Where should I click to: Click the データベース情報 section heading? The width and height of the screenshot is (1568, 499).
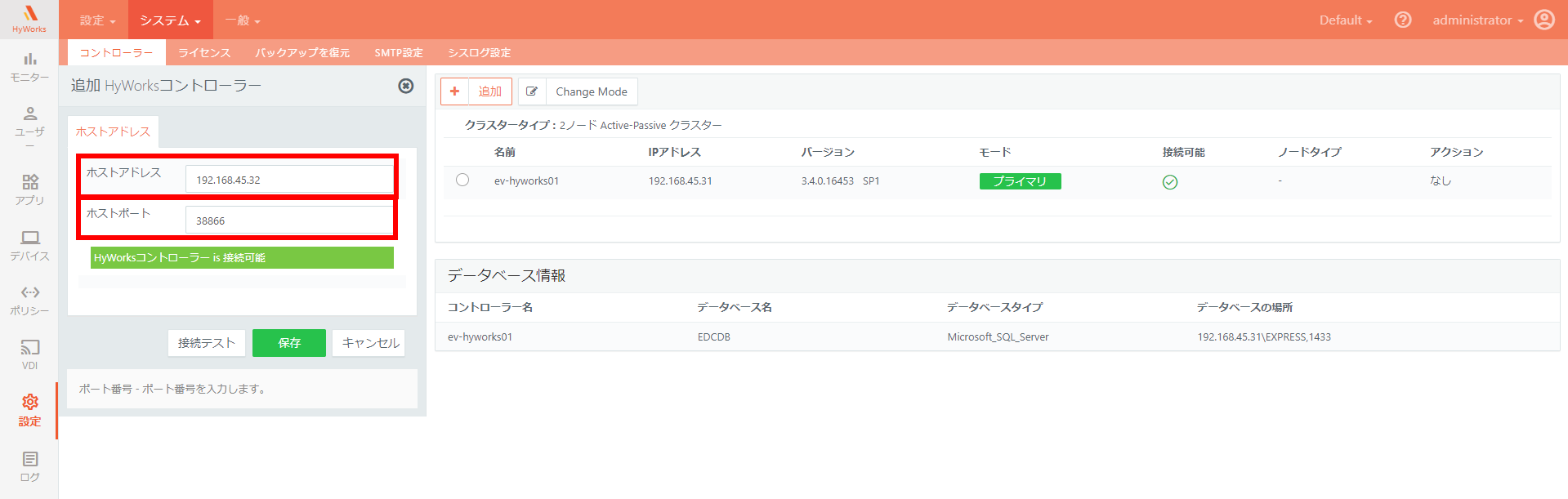click(507, 275)
